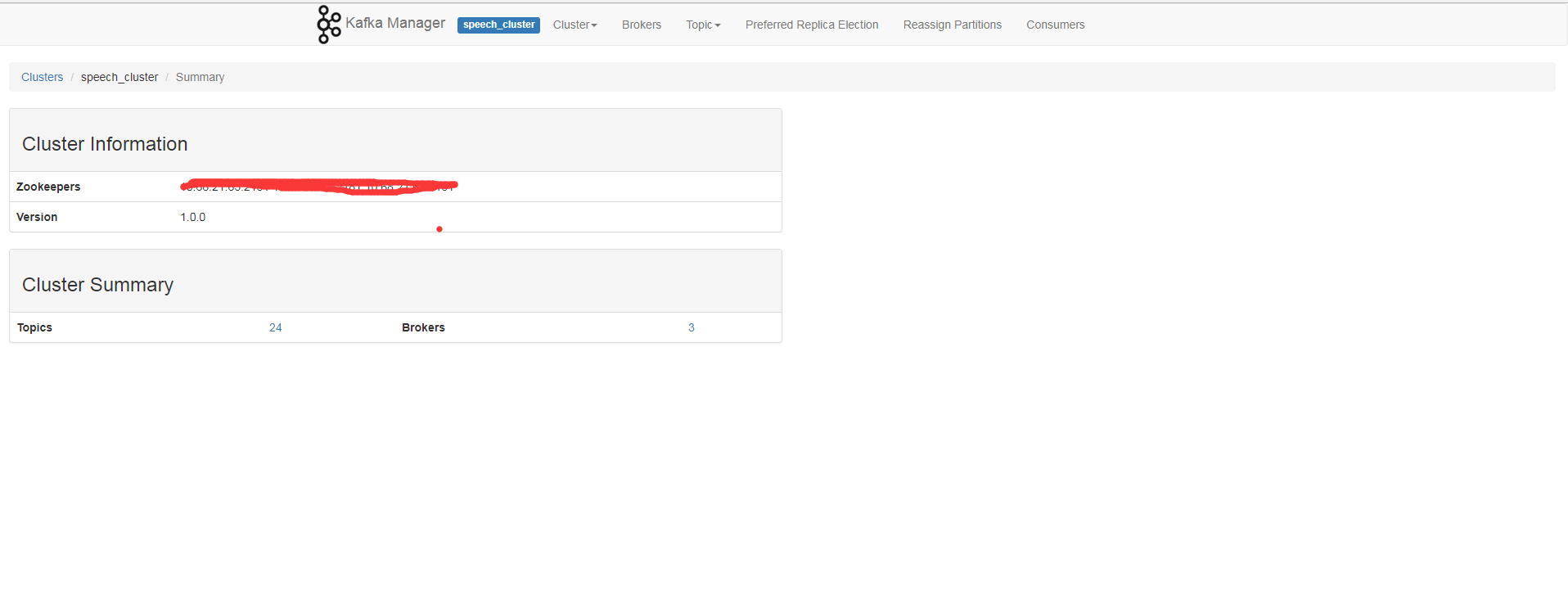Open the topics count link 24

click(276, 327)
